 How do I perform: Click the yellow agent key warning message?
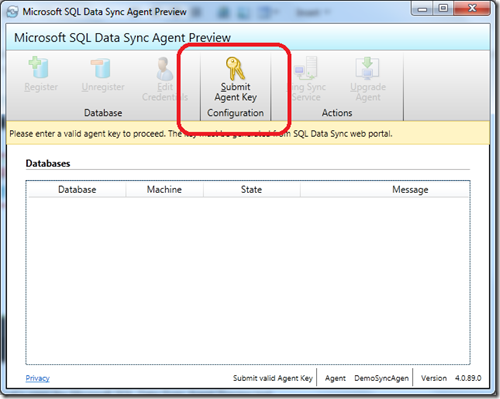click(x=248, y=133)
